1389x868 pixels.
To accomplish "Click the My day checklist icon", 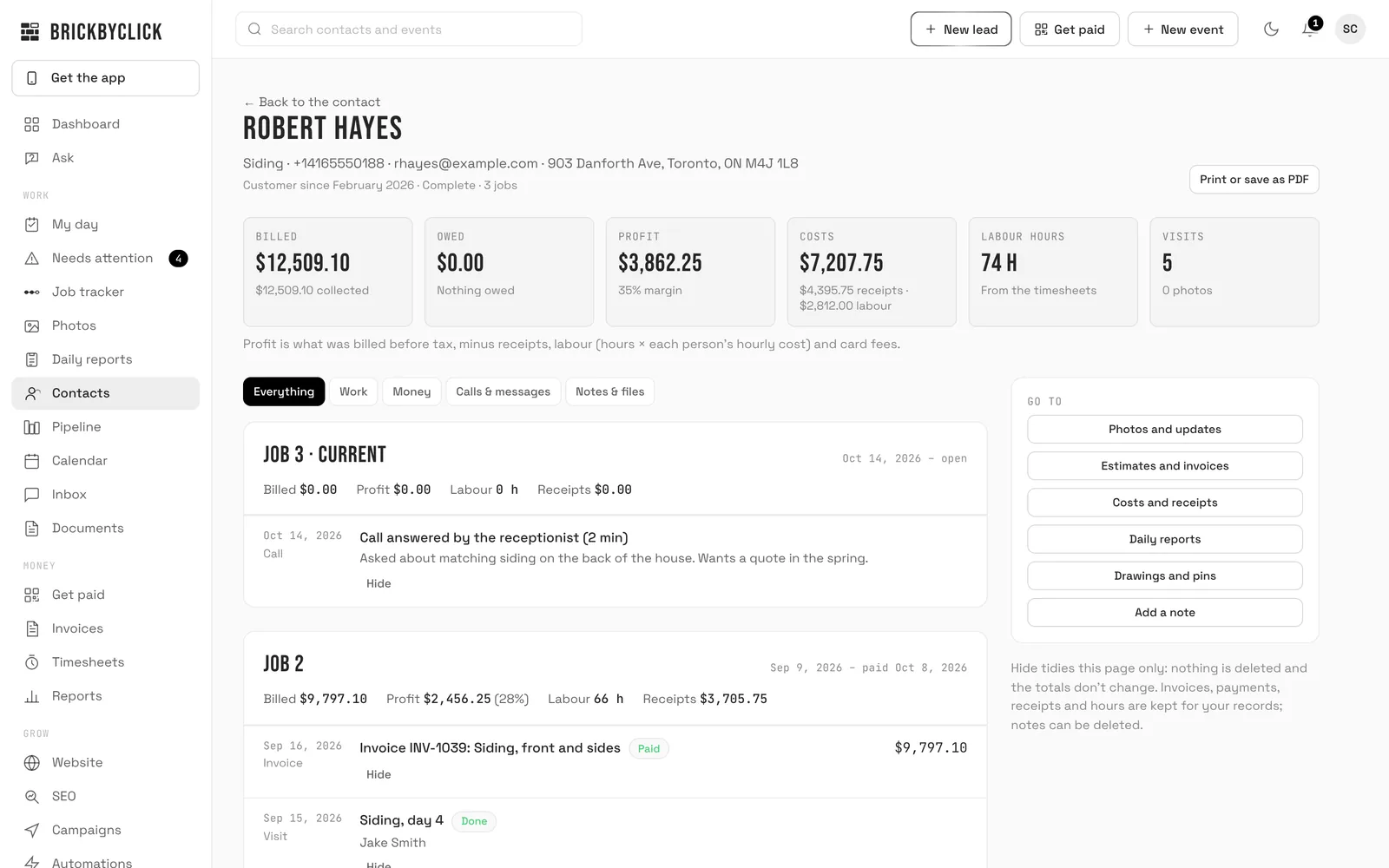I will pos(32,225).
